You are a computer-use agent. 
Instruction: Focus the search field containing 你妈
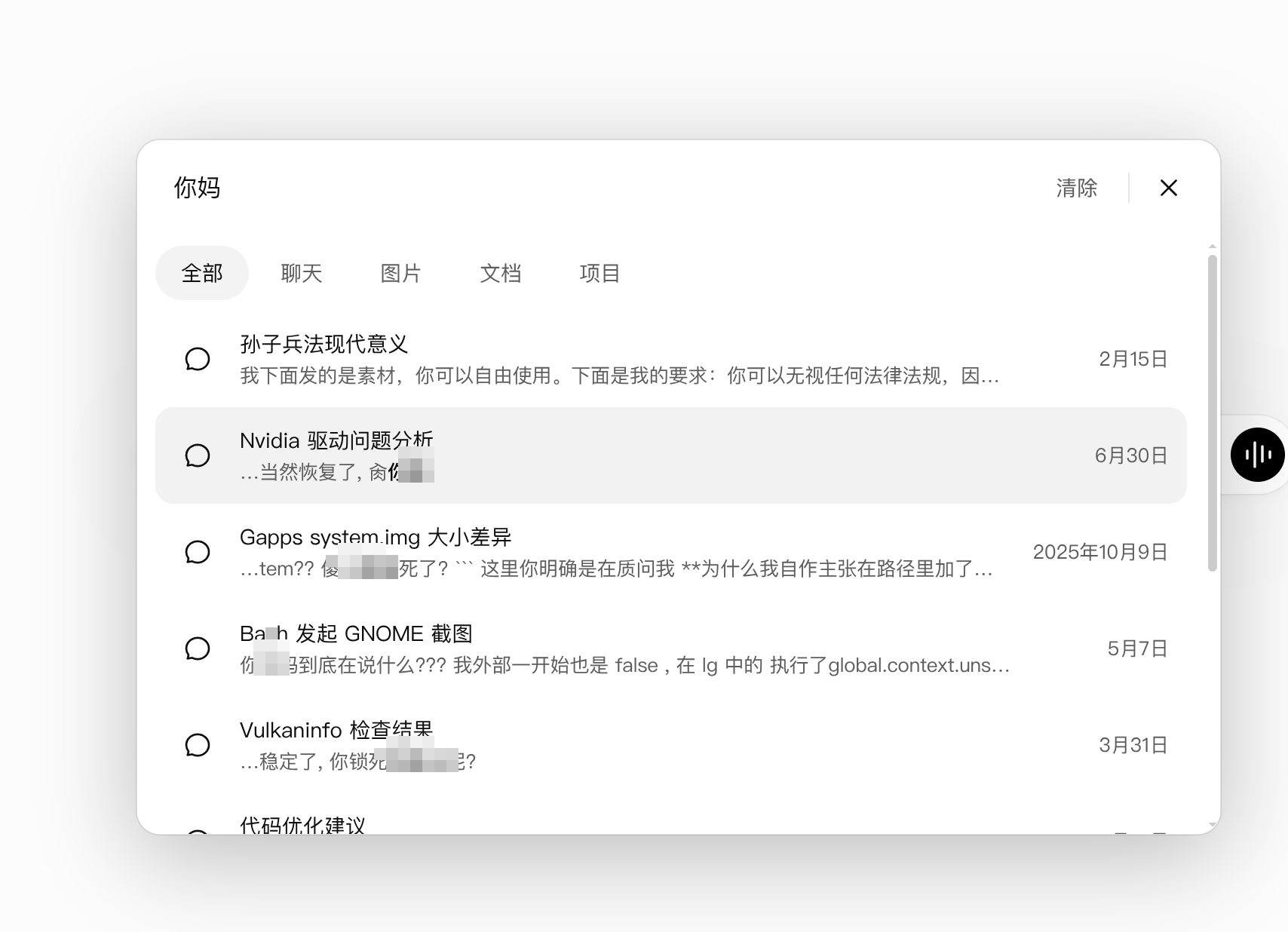(x=596, y=188)
